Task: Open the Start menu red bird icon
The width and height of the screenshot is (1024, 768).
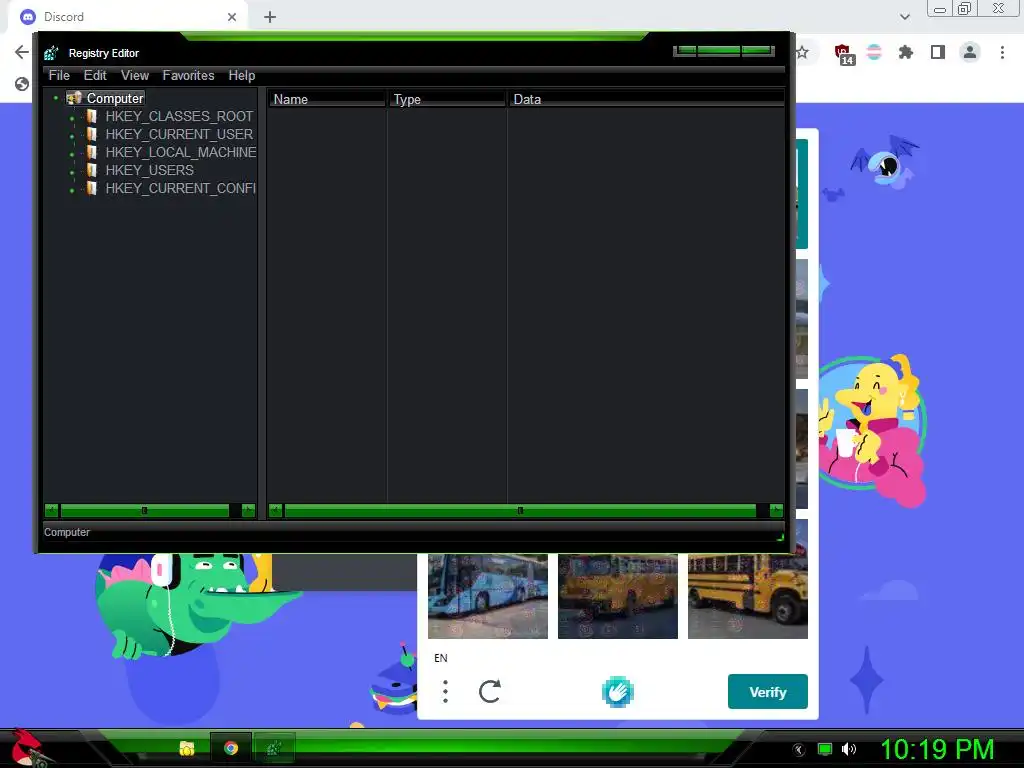Action: (28, 748)
